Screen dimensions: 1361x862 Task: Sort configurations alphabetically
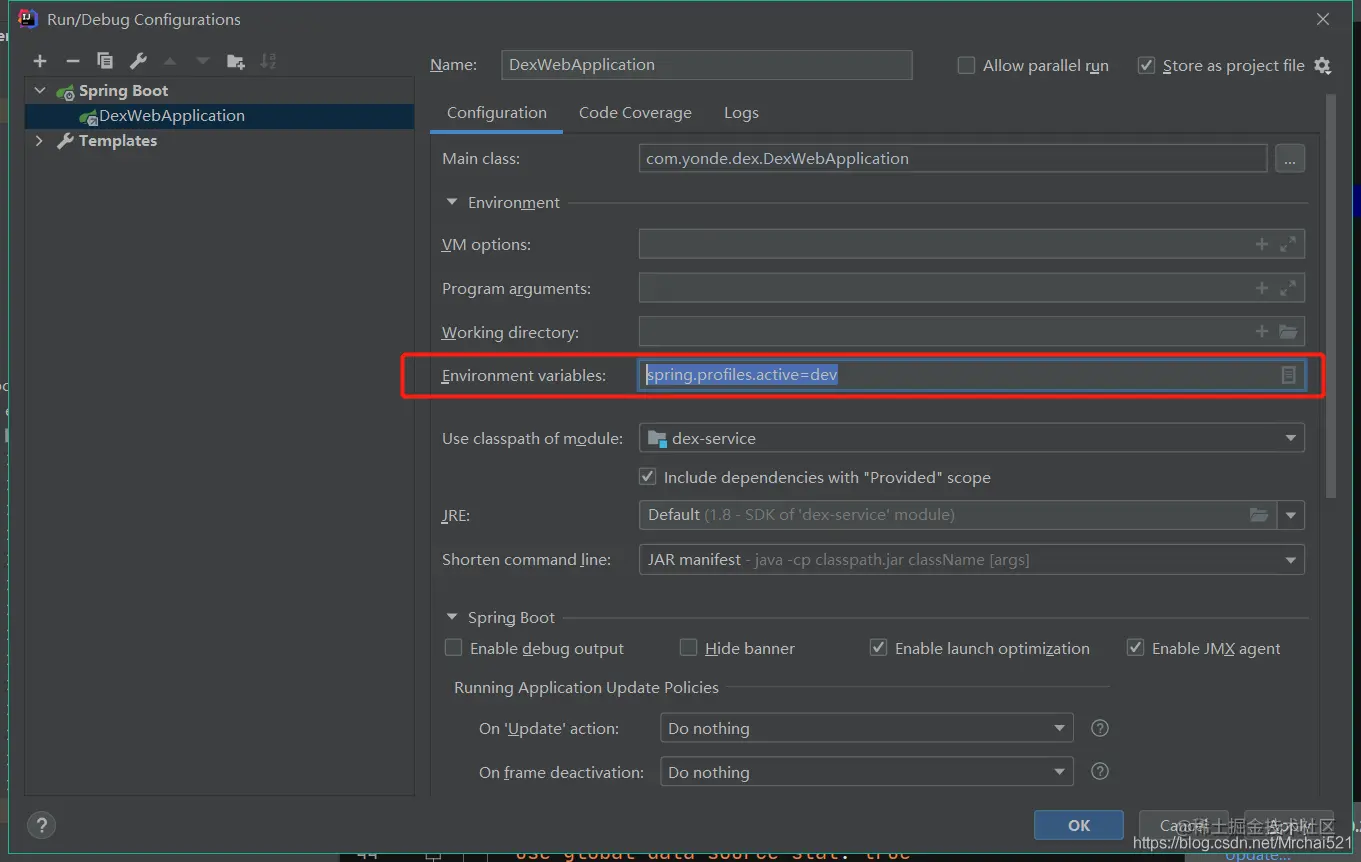tap(268, 61)
